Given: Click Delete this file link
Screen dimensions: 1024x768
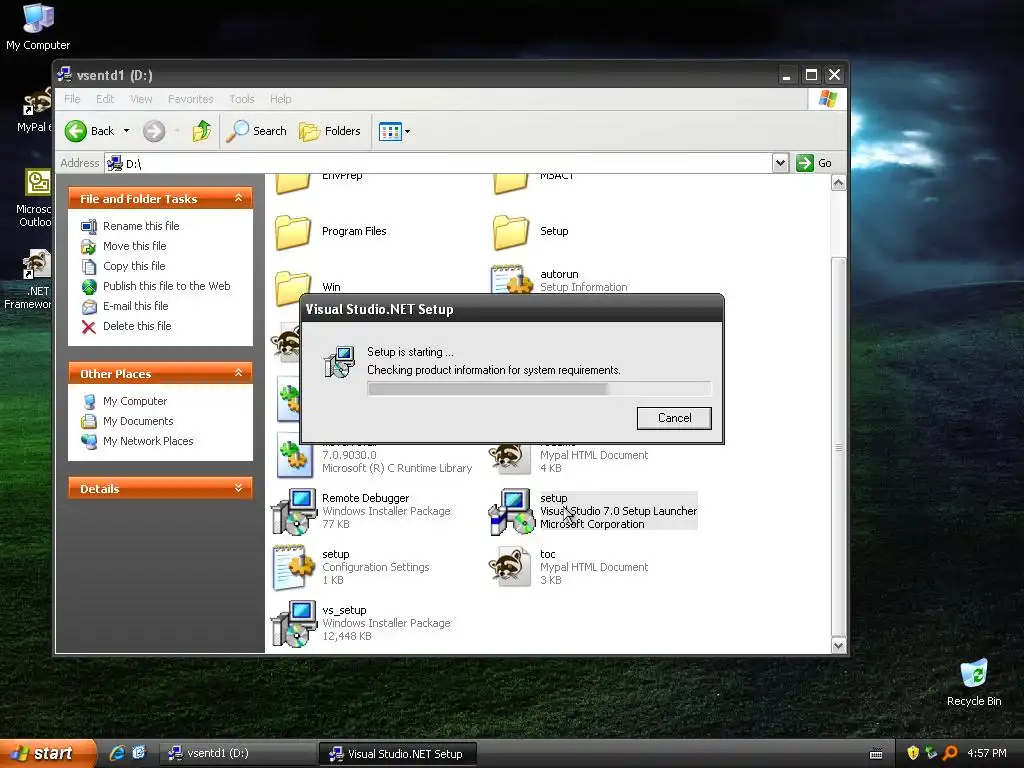Looking at the screenshot, I should coord(137,326).
